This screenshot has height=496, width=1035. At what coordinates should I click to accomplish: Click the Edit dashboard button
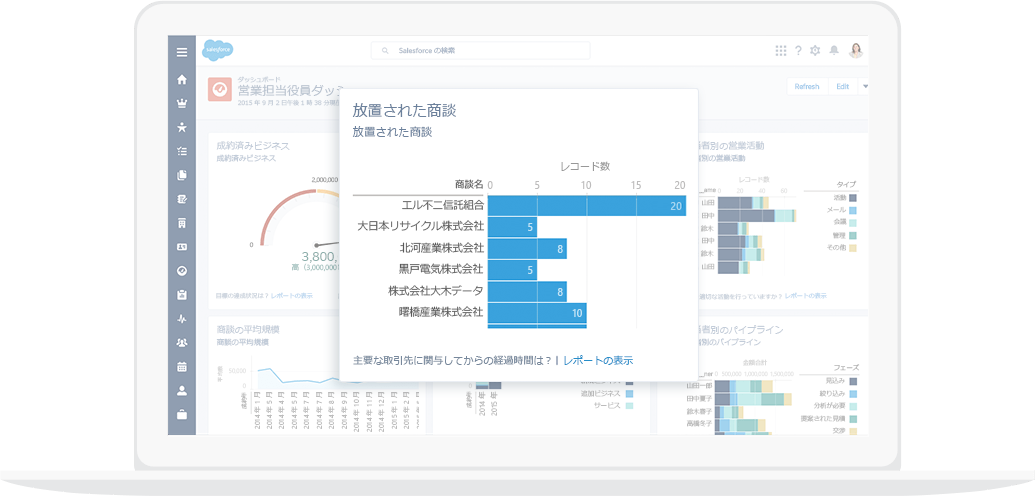(x=842, y=87)
